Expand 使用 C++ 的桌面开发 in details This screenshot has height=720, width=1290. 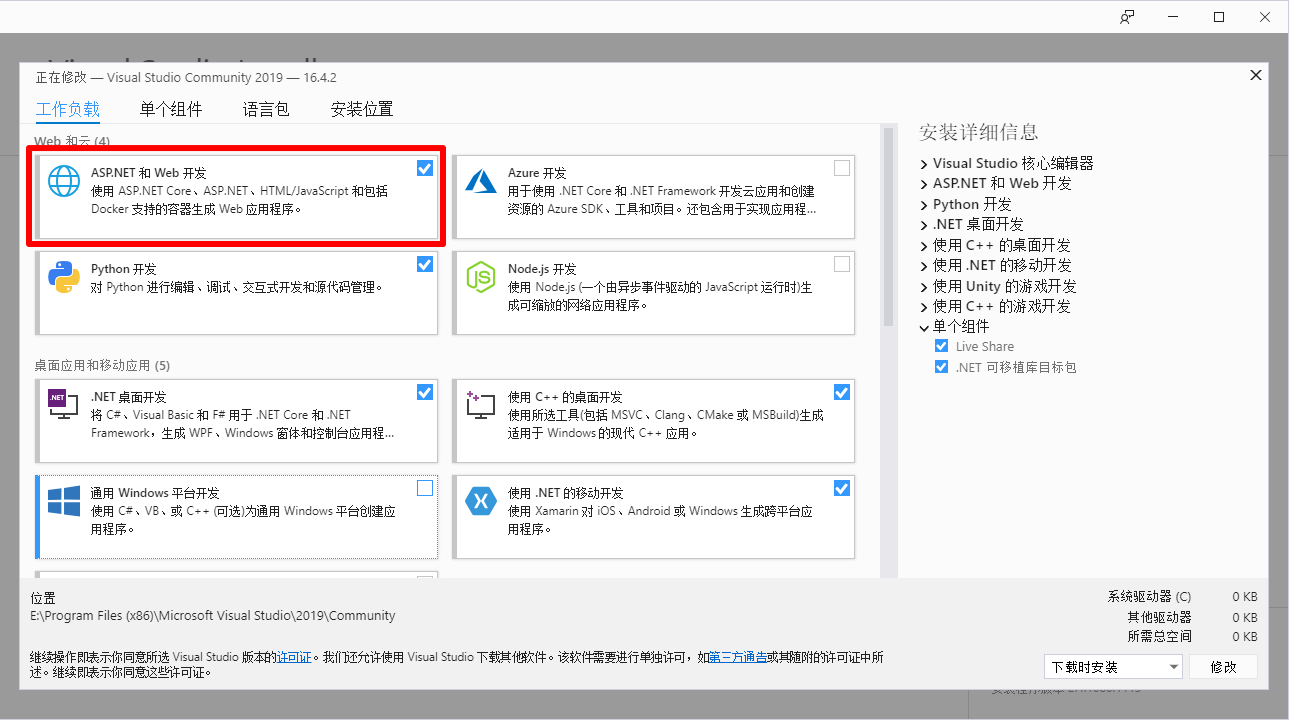click(924, 245)
